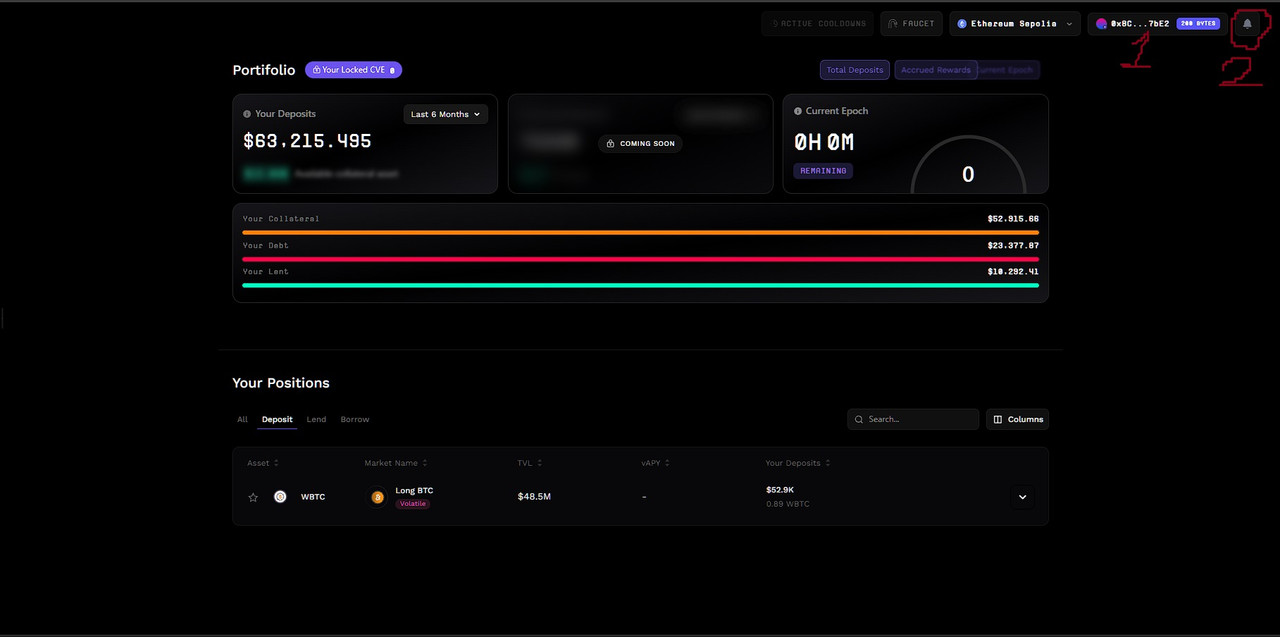The width and height of the screenshot is (1280, 637).
Task: Open the Last 6 Months period dropdown
Action: 445,114
